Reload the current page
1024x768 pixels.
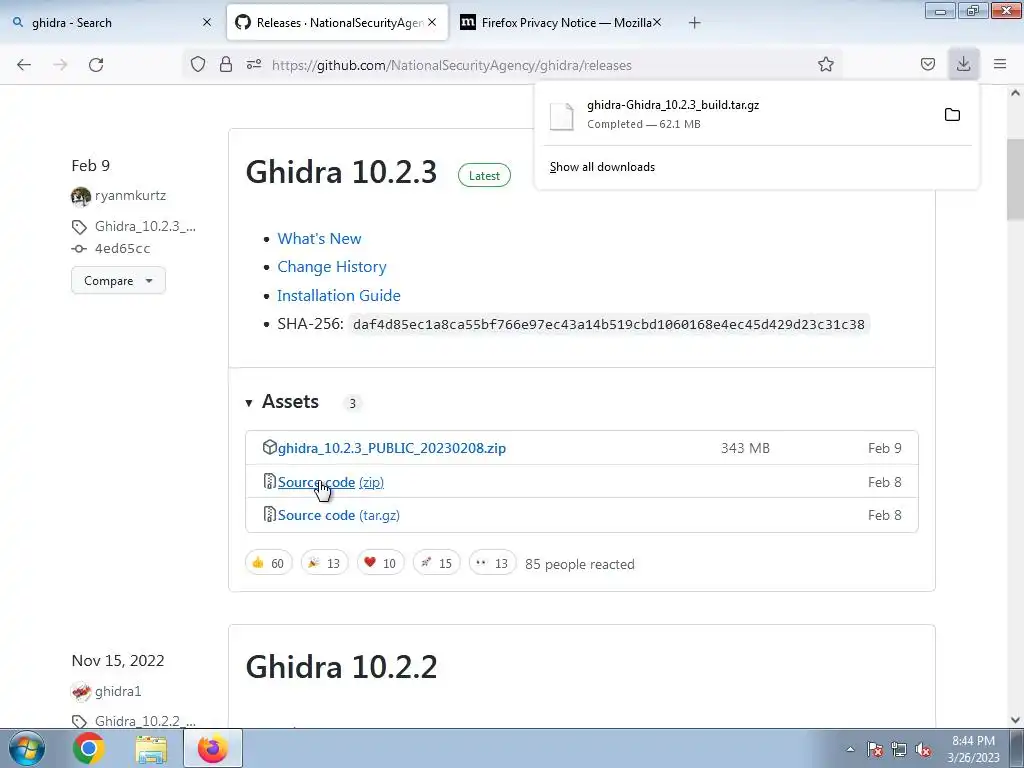pos(96,65)
